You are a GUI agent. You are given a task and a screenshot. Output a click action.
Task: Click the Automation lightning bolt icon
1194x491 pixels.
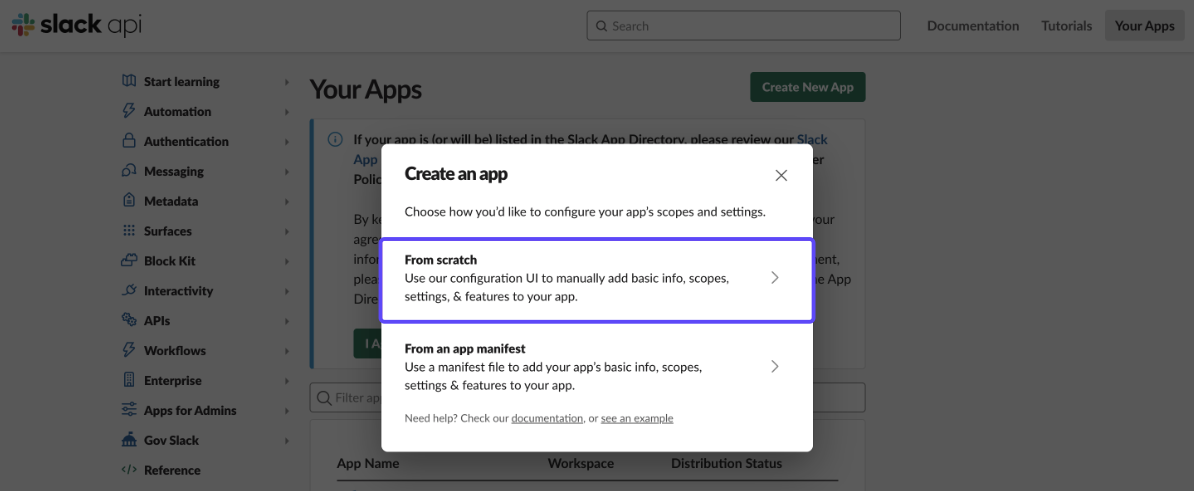point(129,111)
